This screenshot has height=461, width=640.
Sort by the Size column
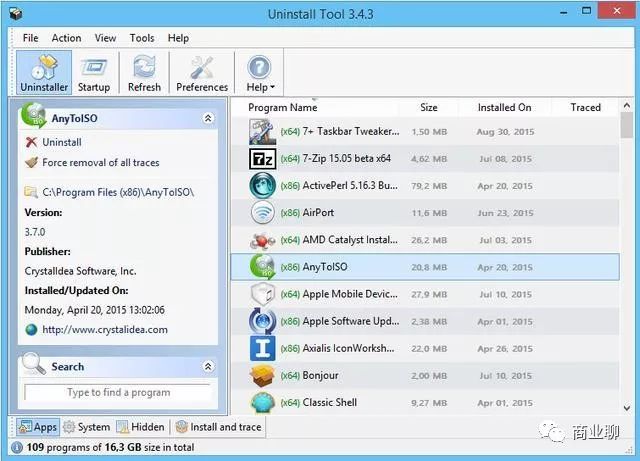pyautogui.click(x=429, y=107)
